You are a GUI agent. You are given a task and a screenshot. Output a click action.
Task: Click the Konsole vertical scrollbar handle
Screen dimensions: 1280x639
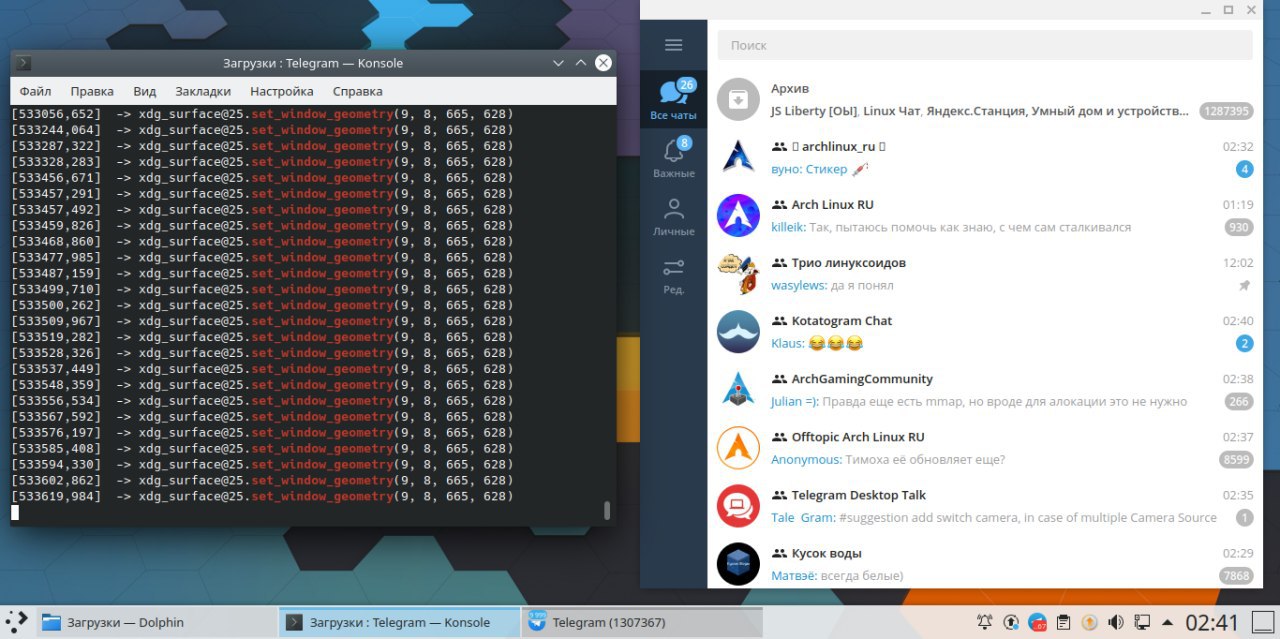[x=607, y=510]
